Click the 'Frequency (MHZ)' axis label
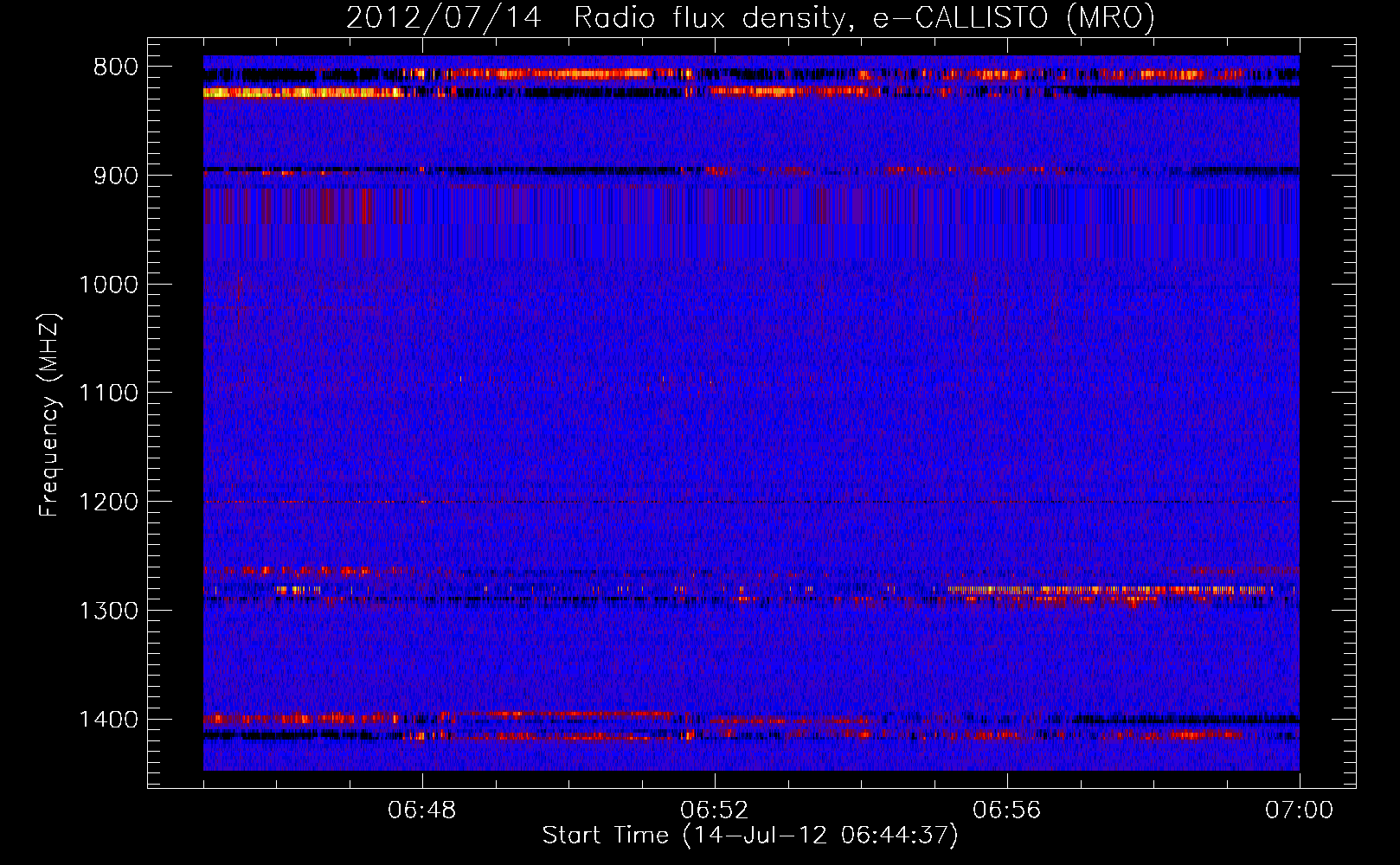The width and height of the screenshot is (1400, 865). (50, 414)
